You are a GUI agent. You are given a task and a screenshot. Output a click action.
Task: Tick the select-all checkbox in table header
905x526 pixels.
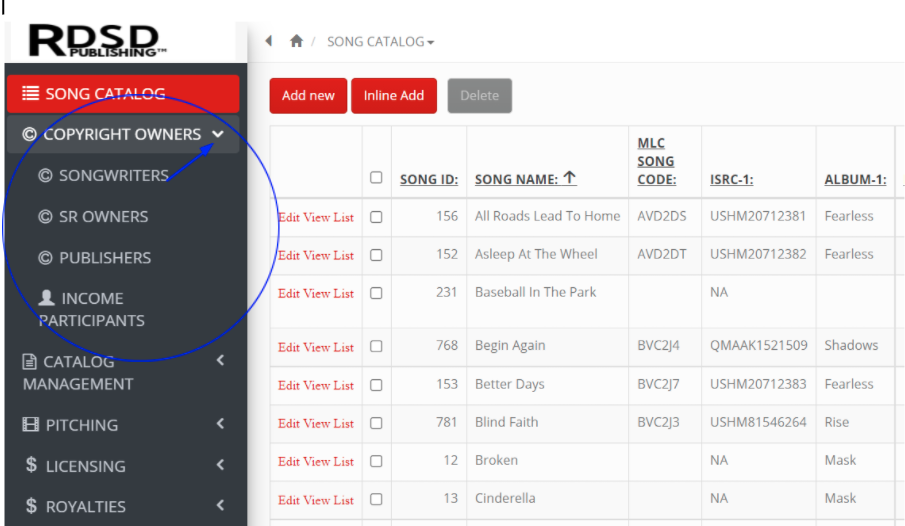click(x=376, y=177)
